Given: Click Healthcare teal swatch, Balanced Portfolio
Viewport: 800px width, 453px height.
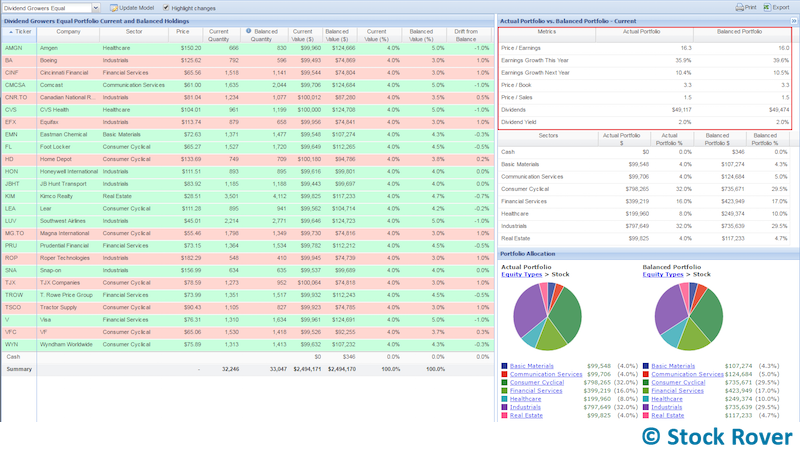Looking at the screenshot, I should (x=645, y=399).
